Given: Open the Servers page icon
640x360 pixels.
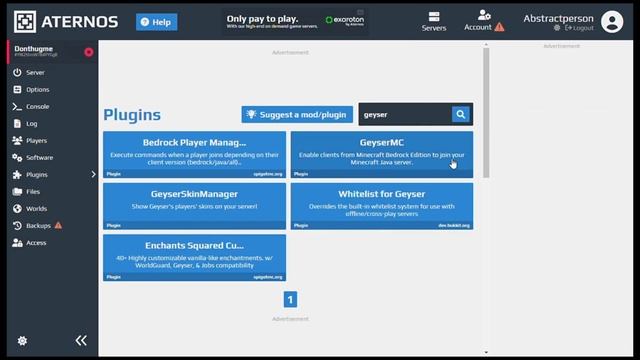Looking at the screenshot, I should pos(434,17).
